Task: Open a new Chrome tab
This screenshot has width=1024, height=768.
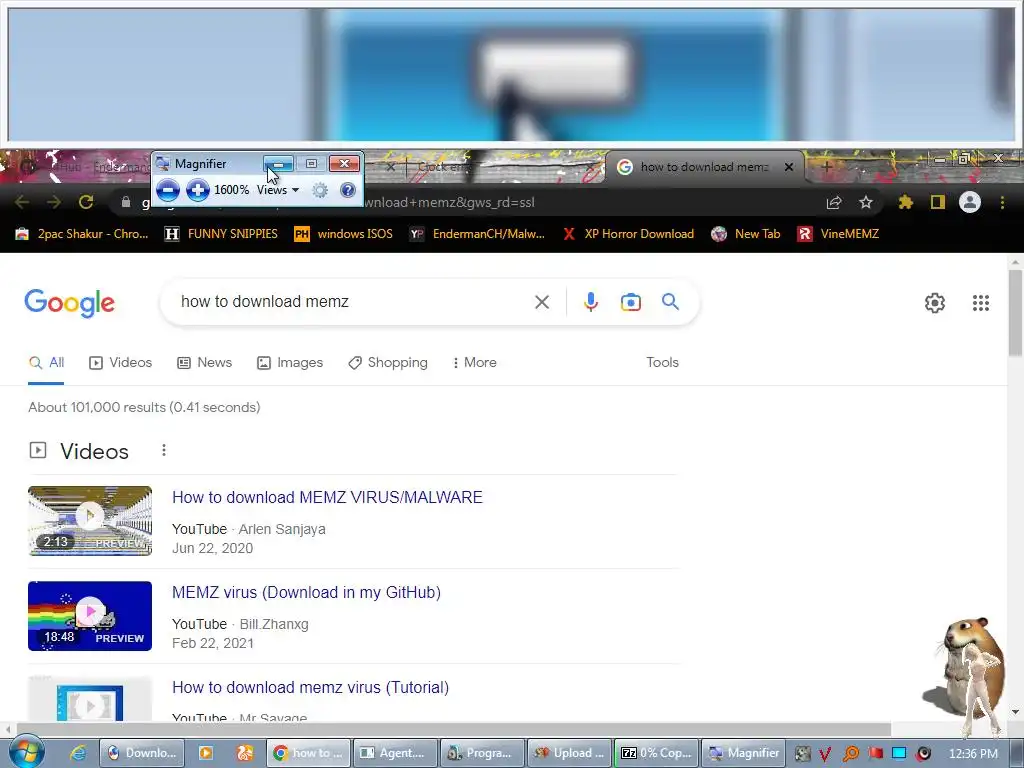Action: [826, 167]
